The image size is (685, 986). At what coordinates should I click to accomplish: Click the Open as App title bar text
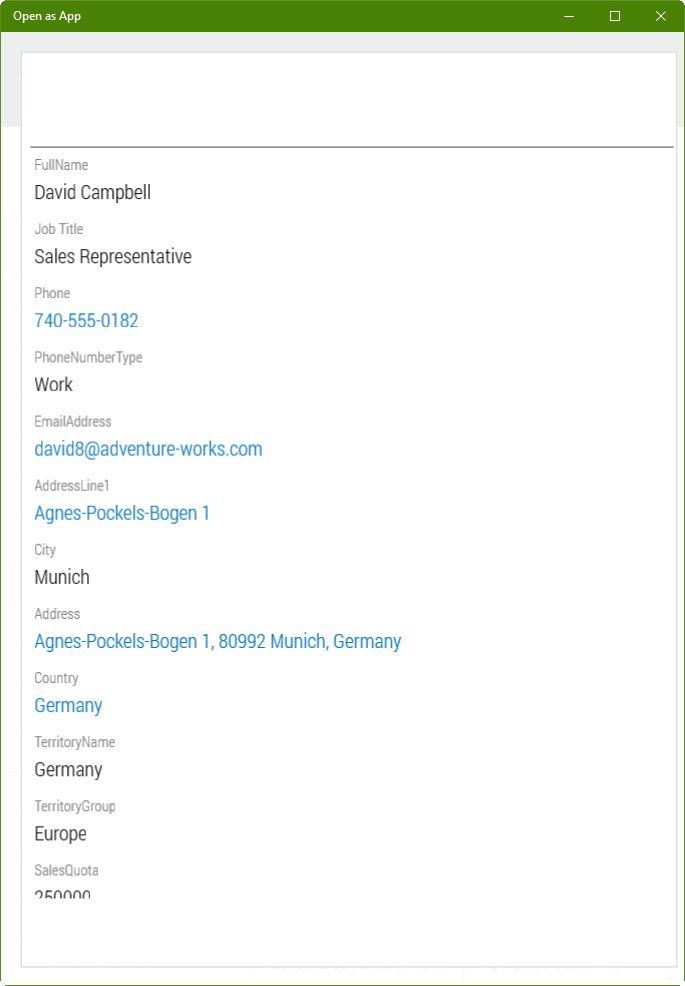tap(47, 16)
